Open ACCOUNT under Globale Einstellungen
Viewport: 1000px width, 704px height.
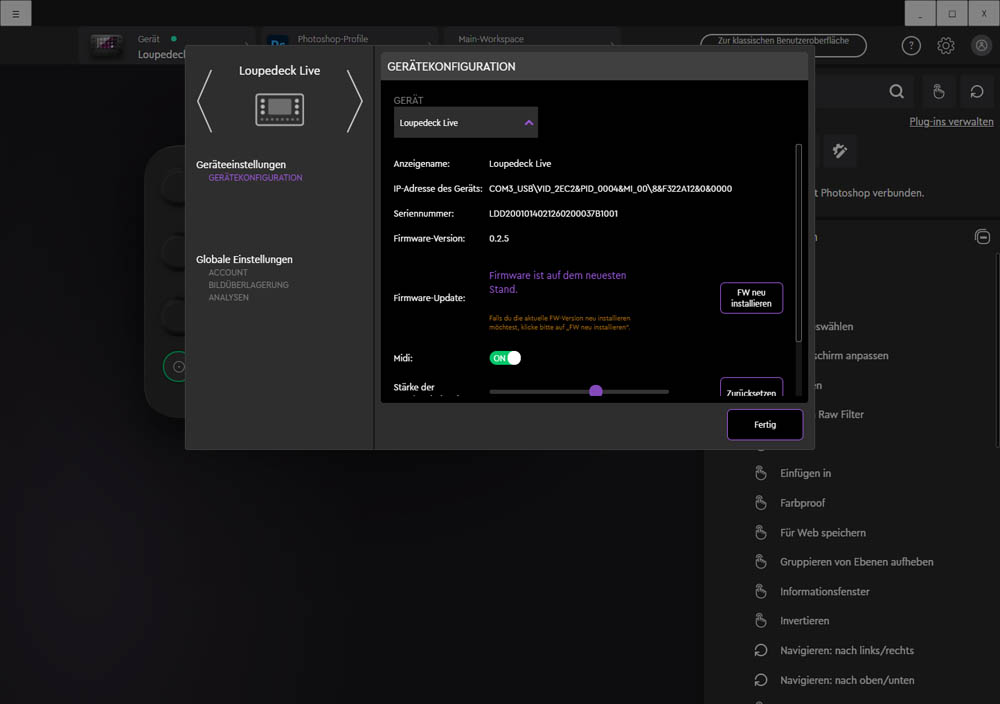(228, 273)
